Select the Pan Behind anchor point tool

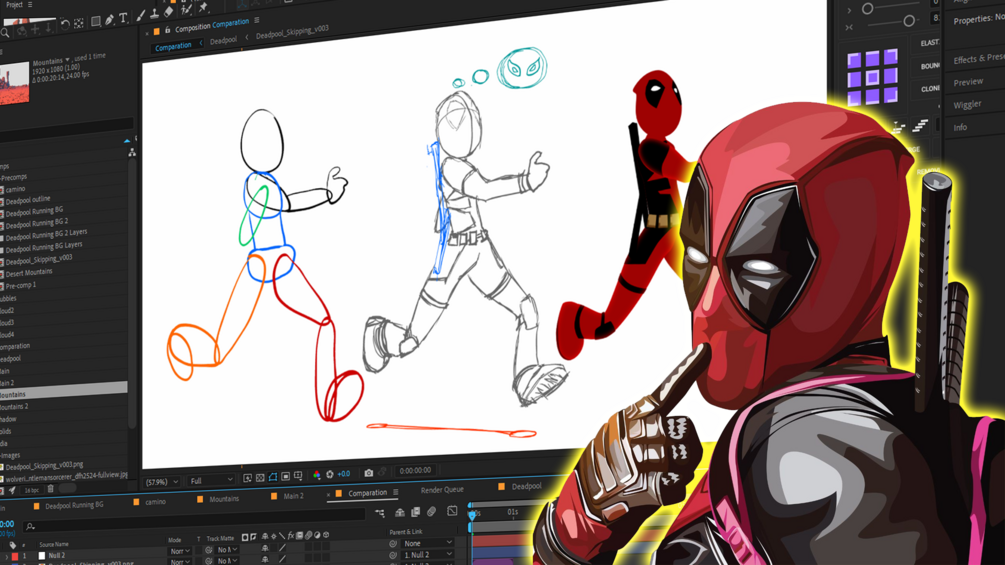pyautogui.click(x=79, y=24)
